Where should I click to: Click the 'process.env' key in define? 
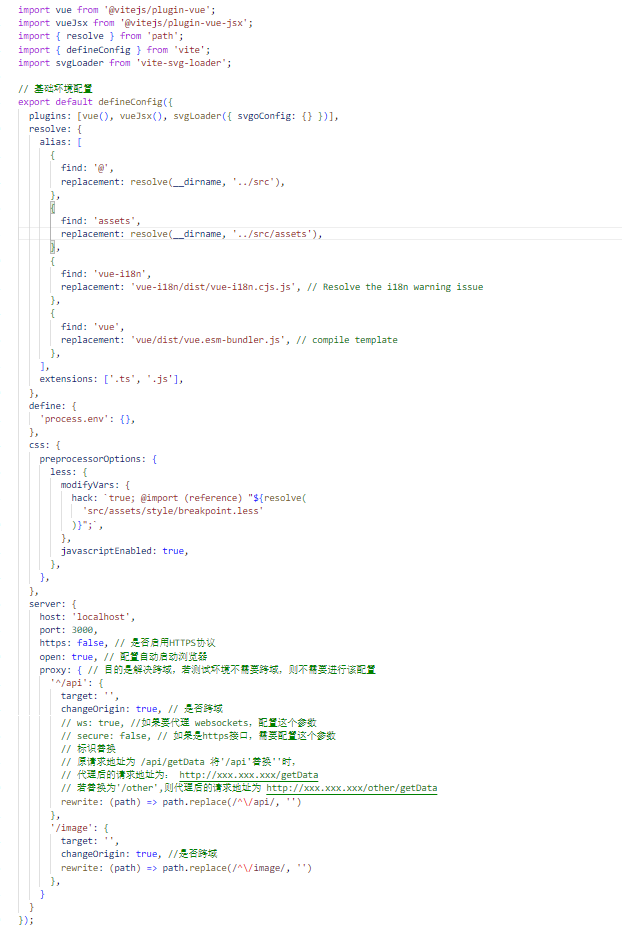[78, 419]
